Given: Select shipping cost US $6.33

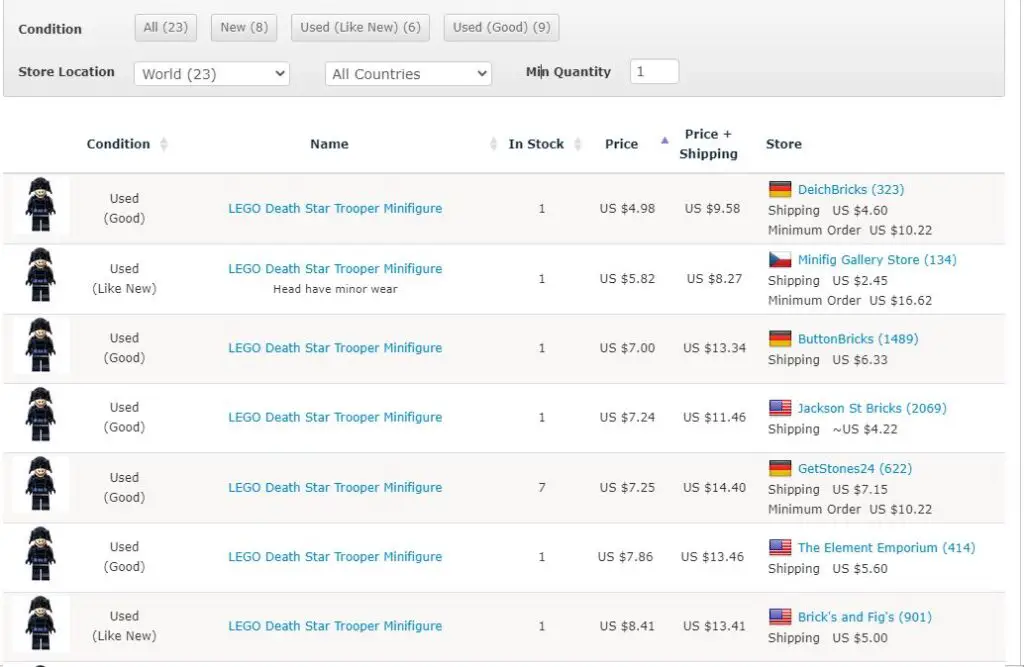Looking at the screenshot, I should 859,359.
